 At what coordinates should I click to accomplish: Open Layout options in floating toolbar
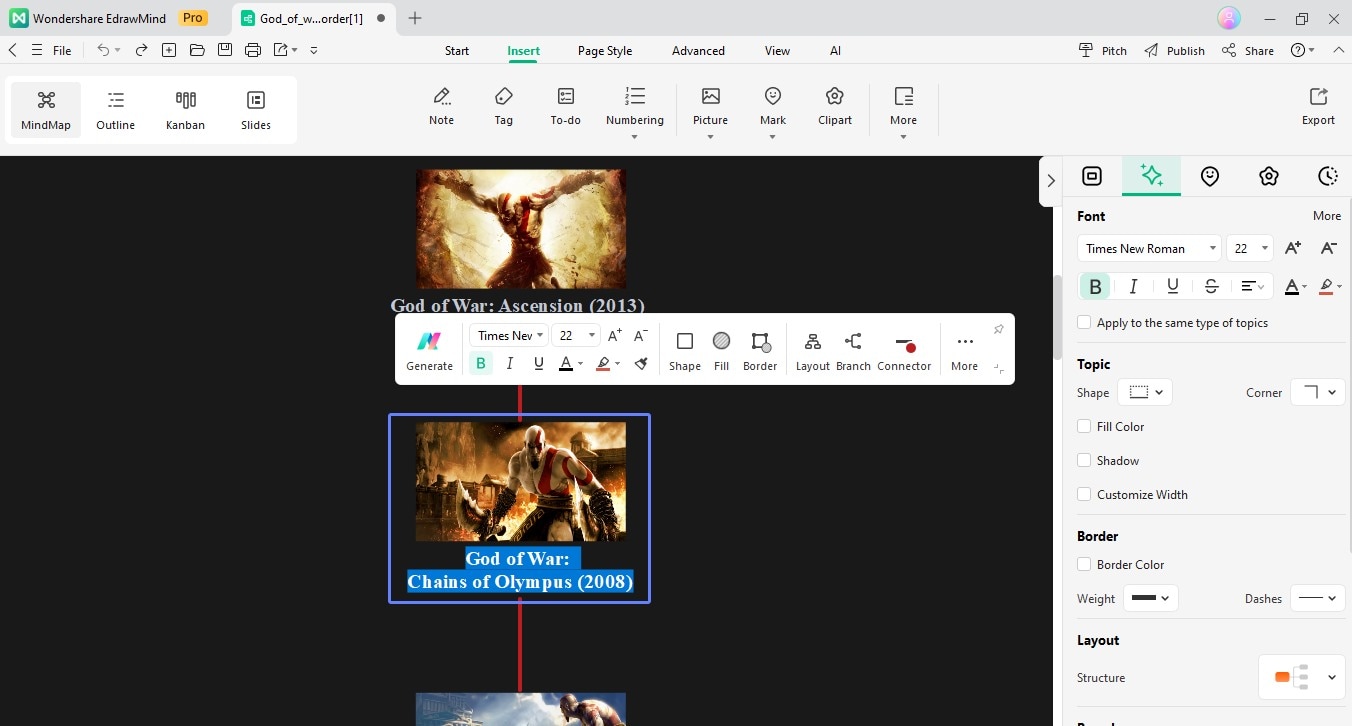[813, 351]
